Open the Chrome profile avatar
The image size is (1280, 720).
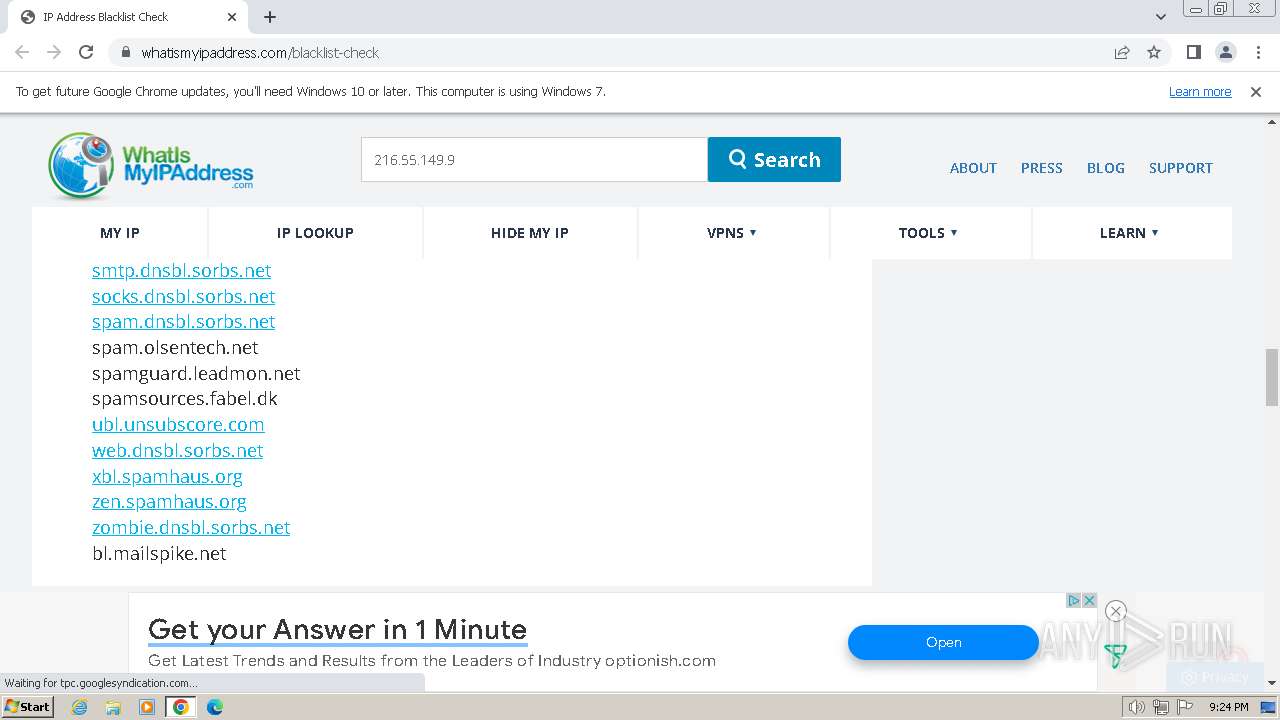point(1225,52)
